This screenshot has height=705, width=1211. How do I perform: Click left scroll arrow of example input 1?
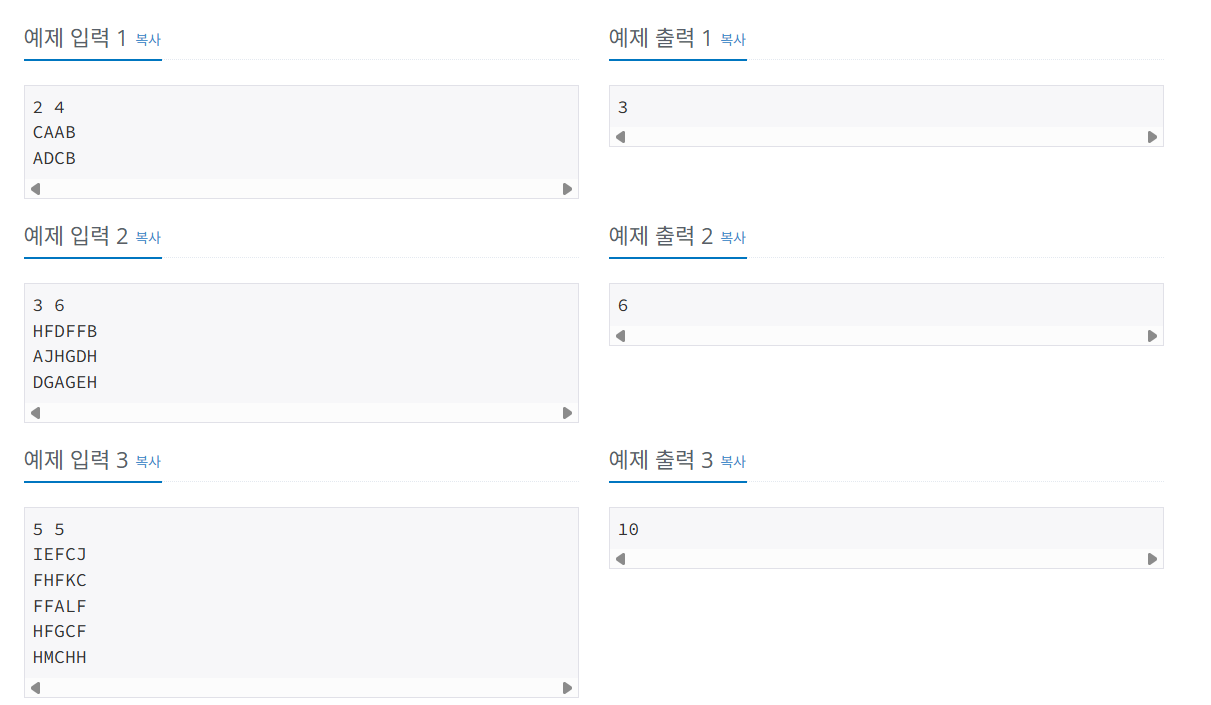click(x=36, y=189)
